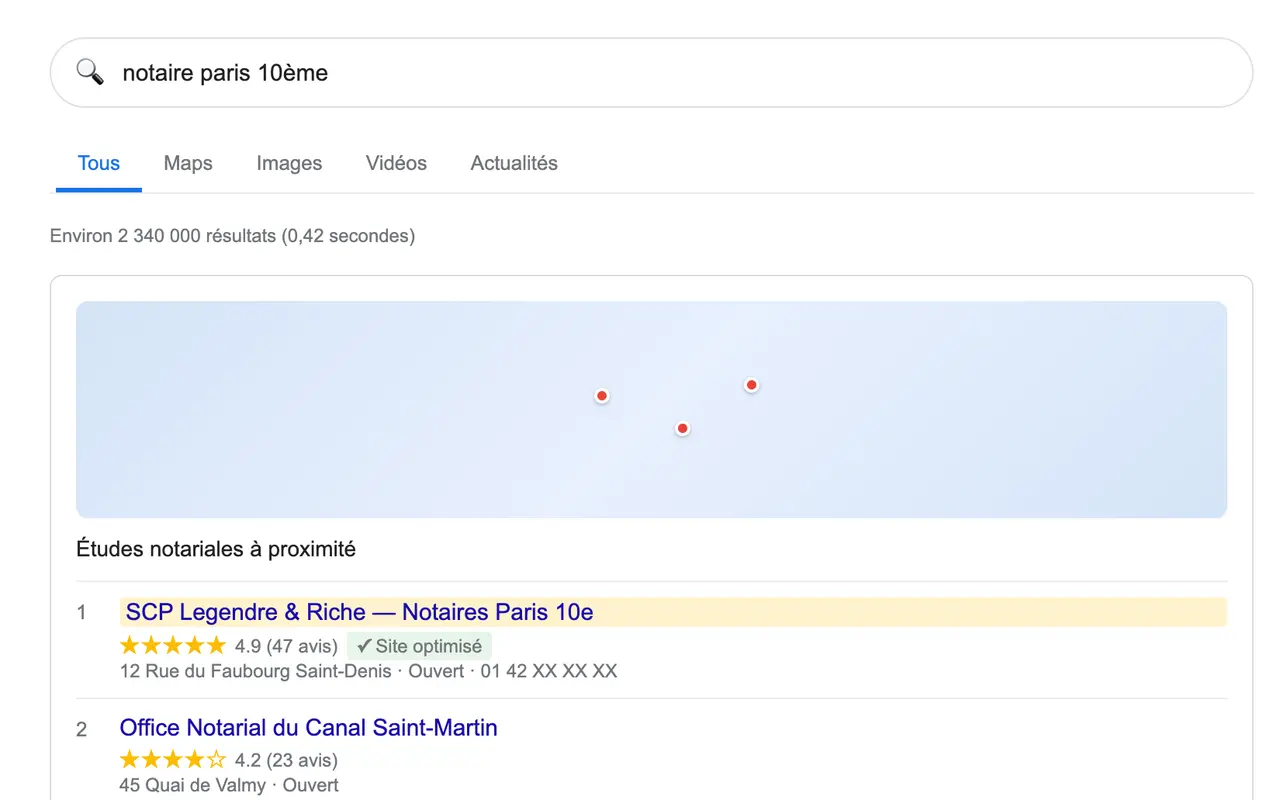Click the lowest middle red map pin
This screenshot has width=1280, height=800.
click(x=683, y=428)
